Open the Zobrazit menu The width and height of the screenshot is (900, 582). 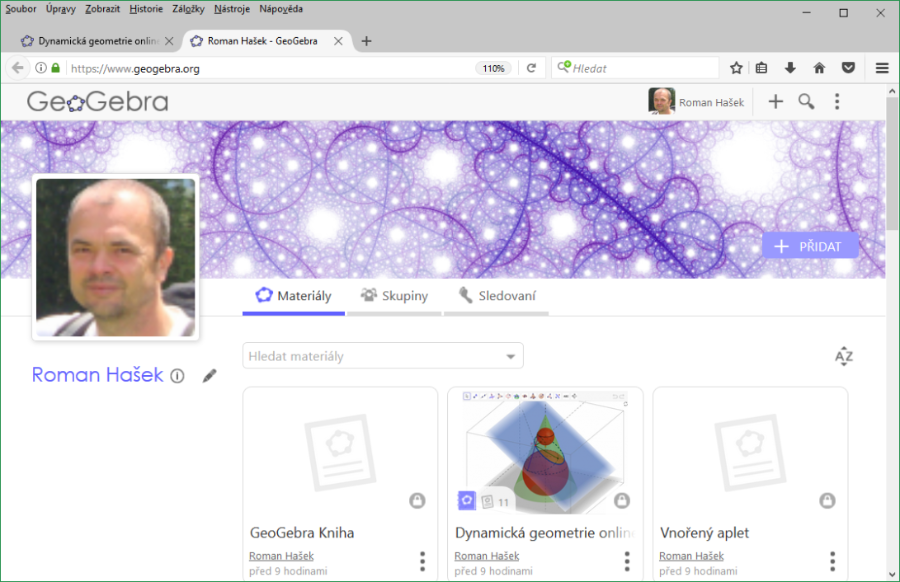pyautogui.click(x=102, y=9)
